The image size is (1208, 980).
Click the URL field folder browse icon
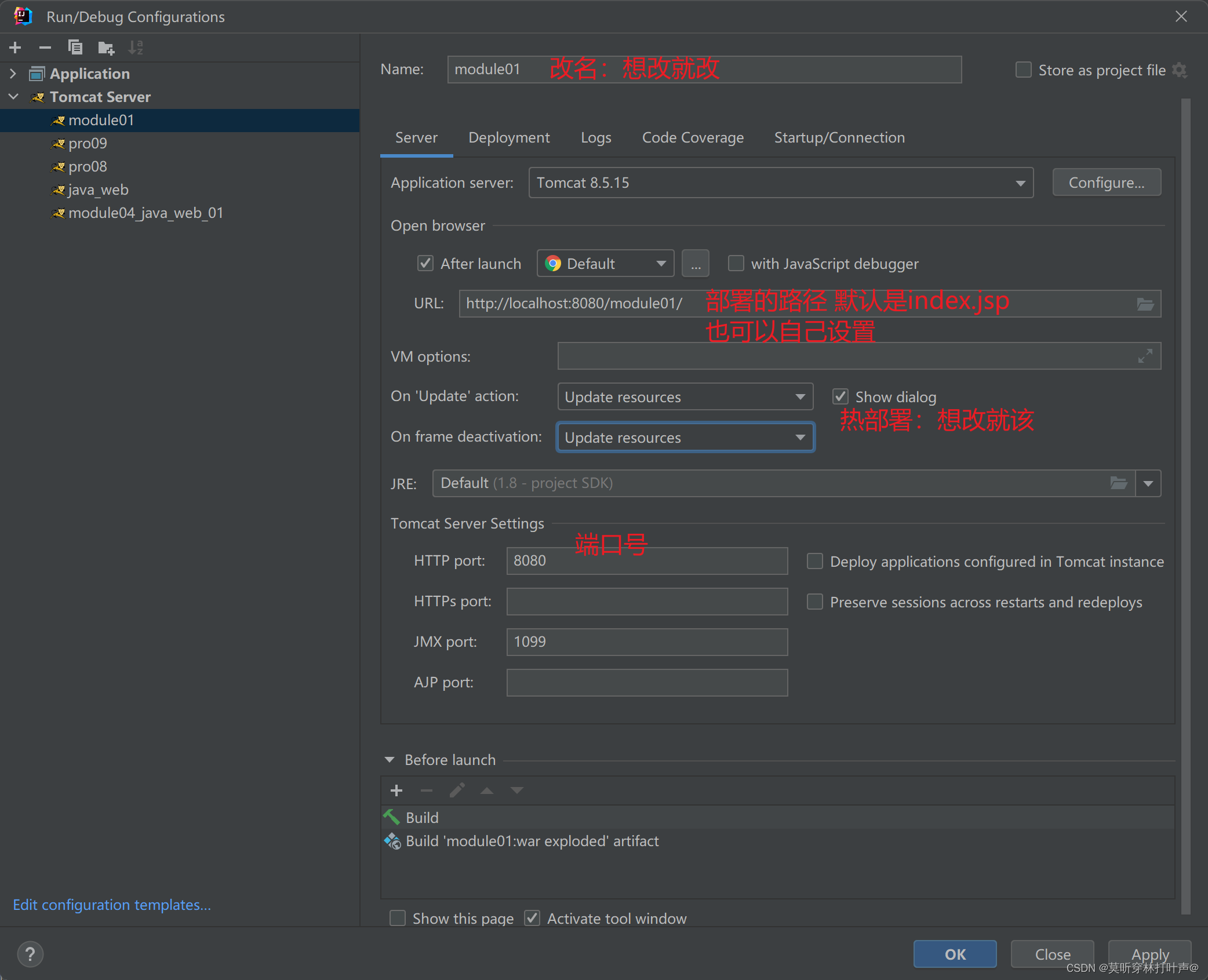coord(1145,304)
